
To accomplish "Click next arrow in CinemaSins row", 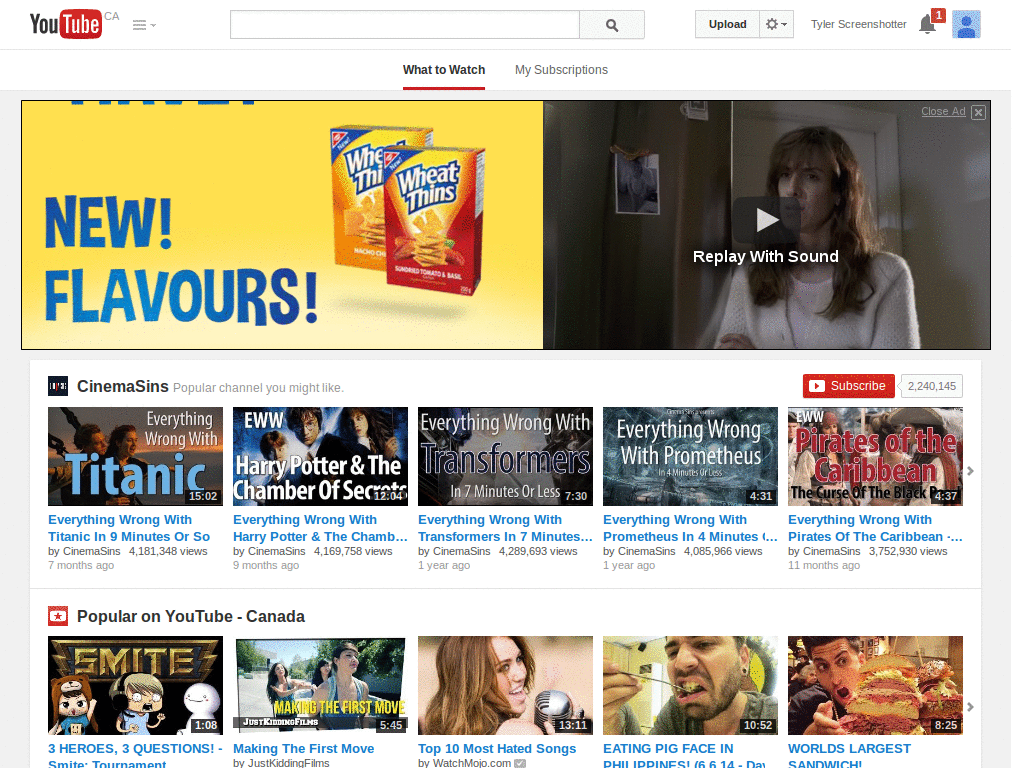I will [x=970, y=471].
